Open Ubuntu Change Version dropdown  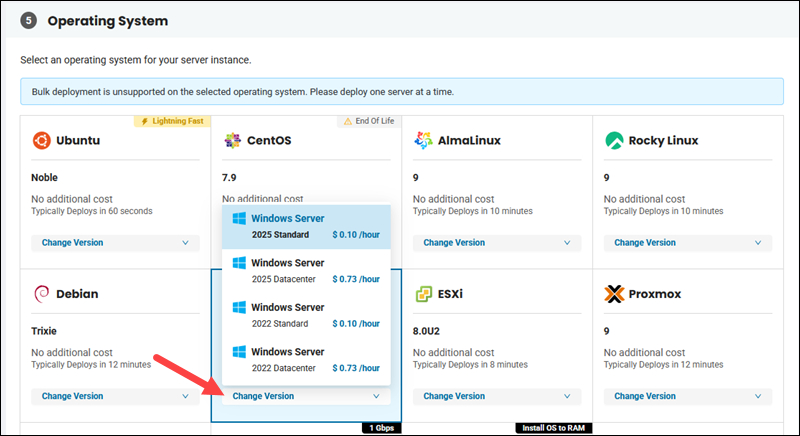[x=115, y=243]
